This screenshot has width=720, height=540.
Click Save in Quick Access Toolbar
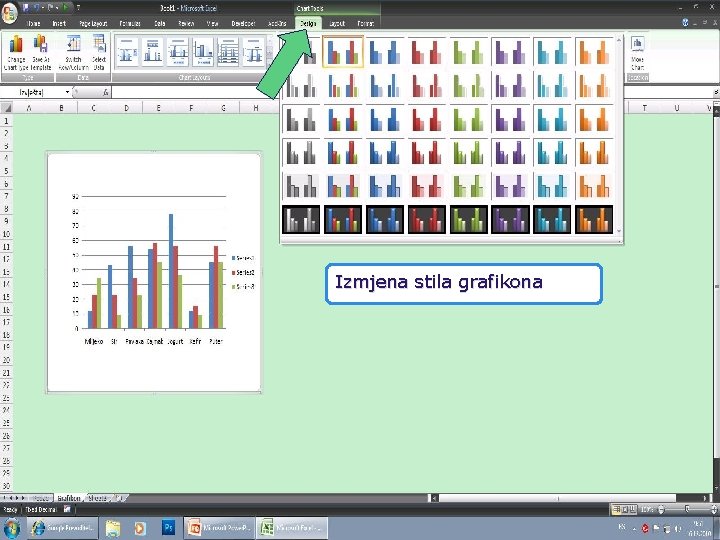pyautogui.click(x=26, y=8)
